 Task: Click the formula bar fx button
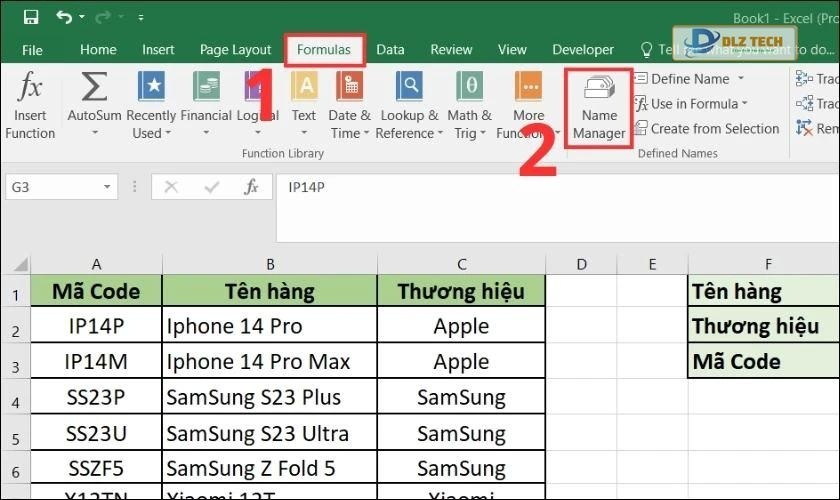coord(252,187)
